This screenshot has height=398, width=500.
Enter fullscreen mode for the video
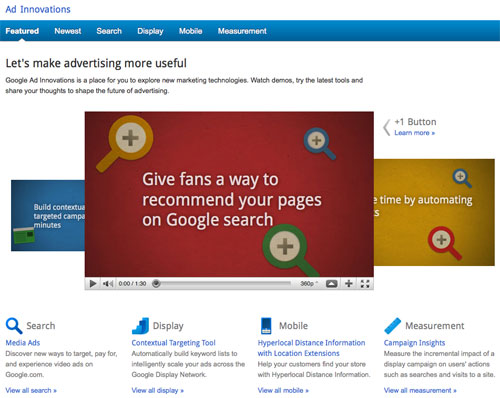[x=365, y=283]
